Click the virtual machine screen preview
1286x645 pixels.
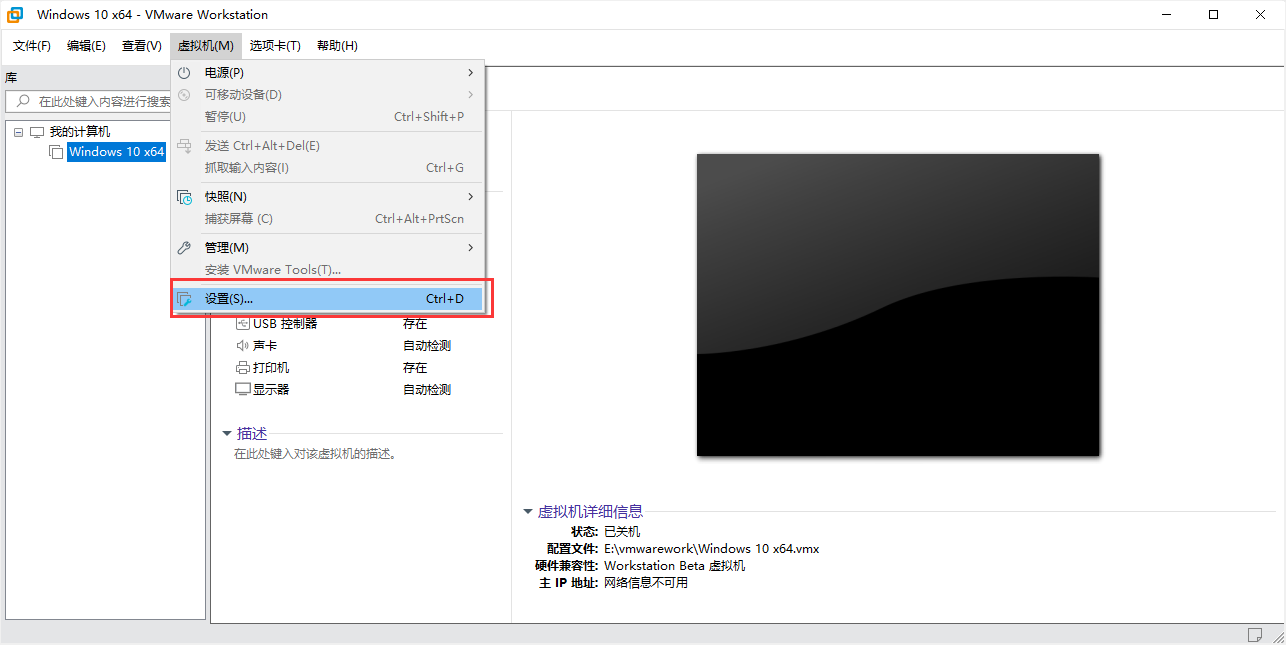pos(898,305)
